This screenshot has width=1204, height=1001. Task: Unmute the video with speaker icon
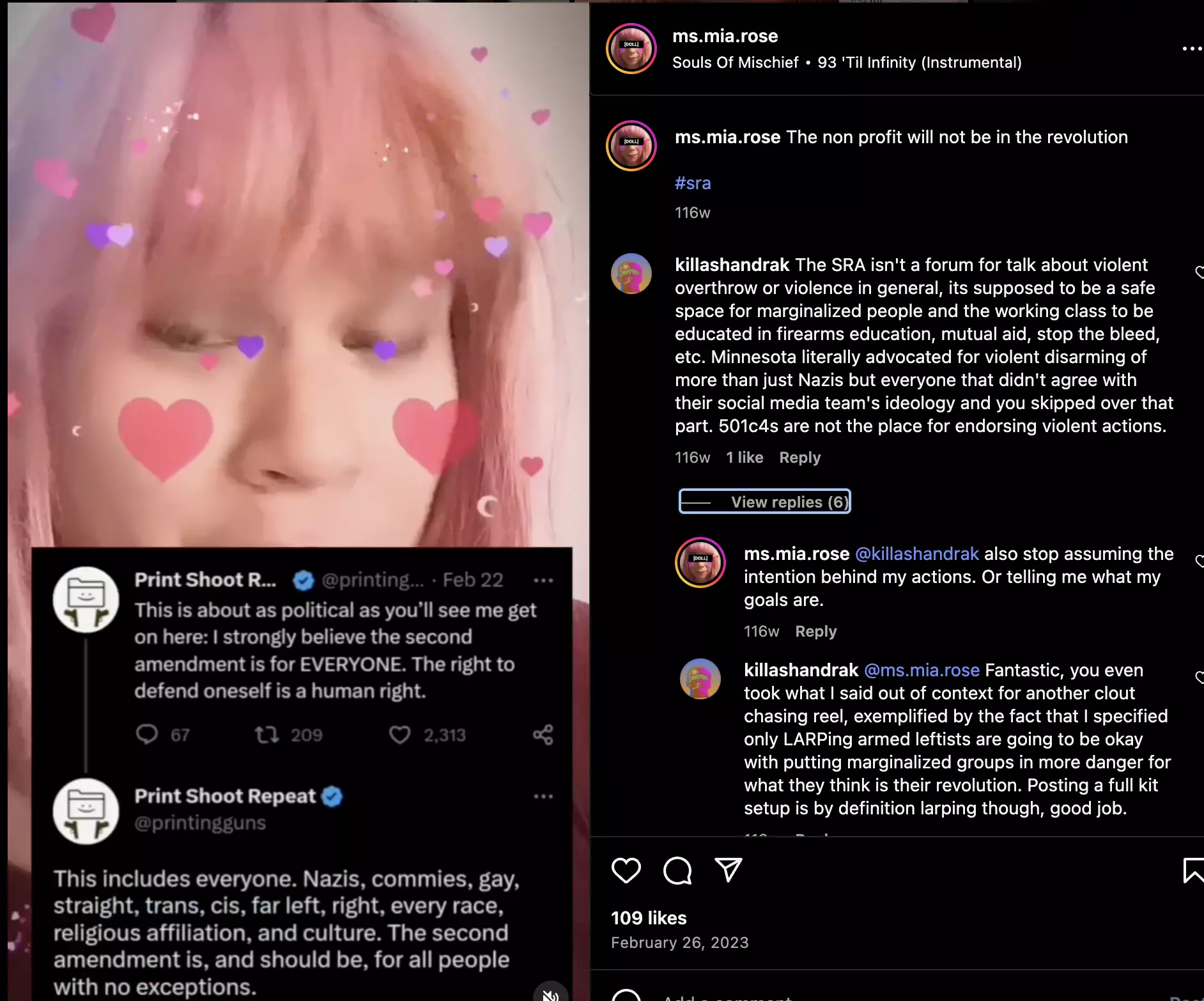click(550, 993)
